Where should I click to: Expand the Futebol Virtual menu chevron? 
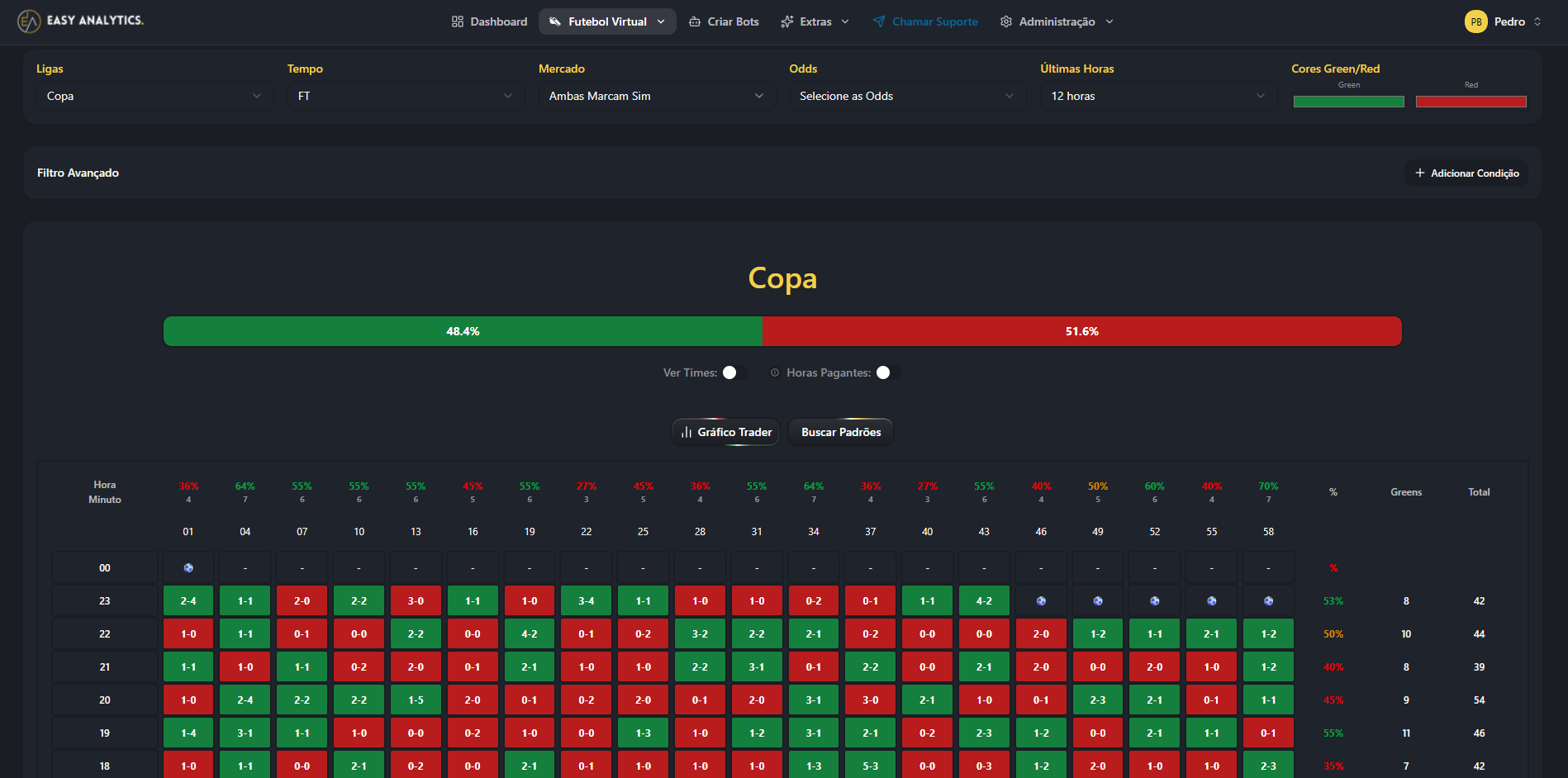pos(661,21)
